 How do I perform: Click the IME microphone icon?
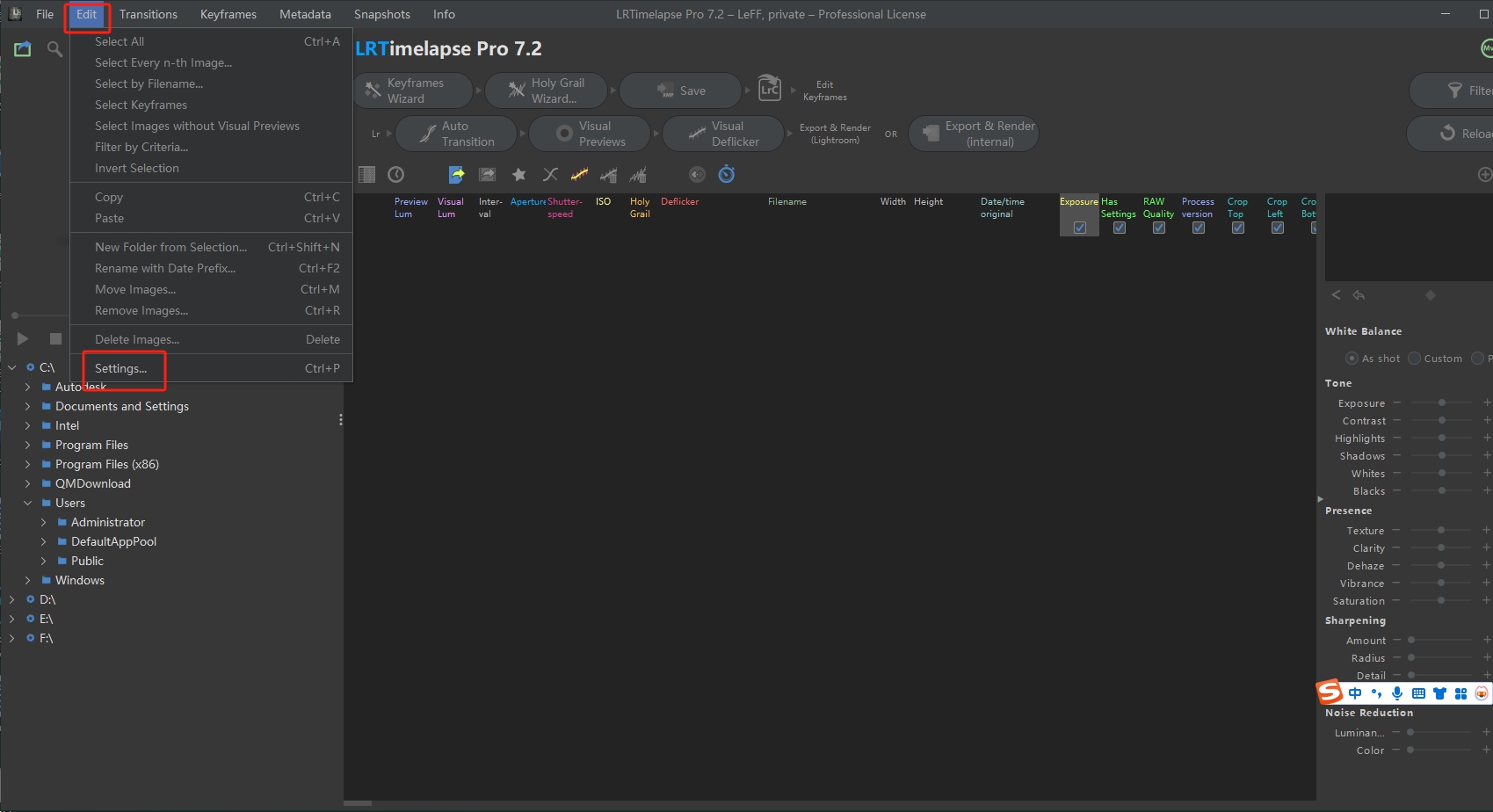(1397, 693)
